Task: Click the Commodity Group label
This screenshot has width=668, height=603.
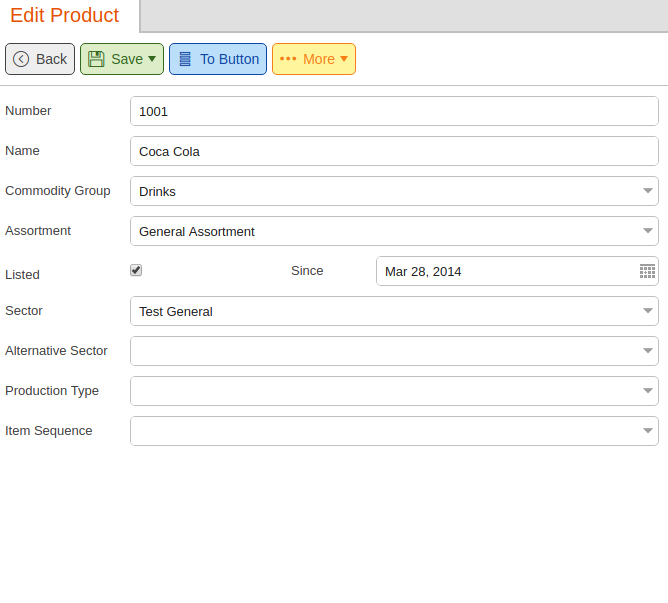Action: [x=58, y=191]
